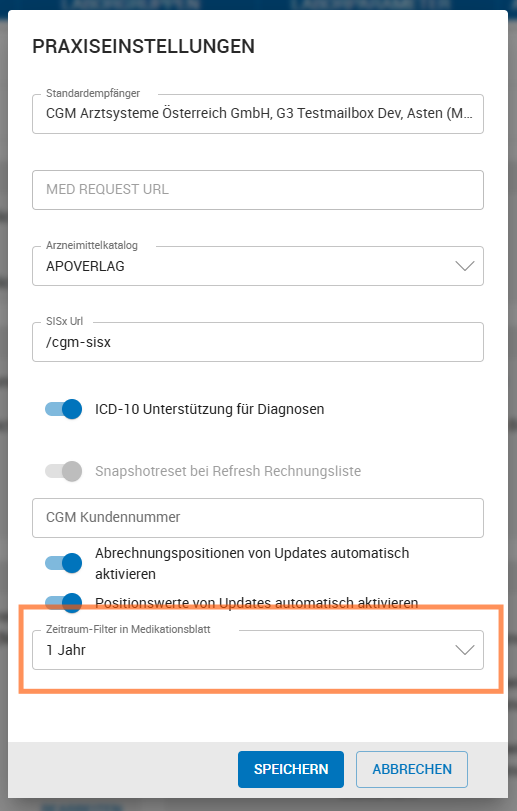Click into the SISx Url field
The height and width of the screenshot is (811, 517).
click(258, 342)
